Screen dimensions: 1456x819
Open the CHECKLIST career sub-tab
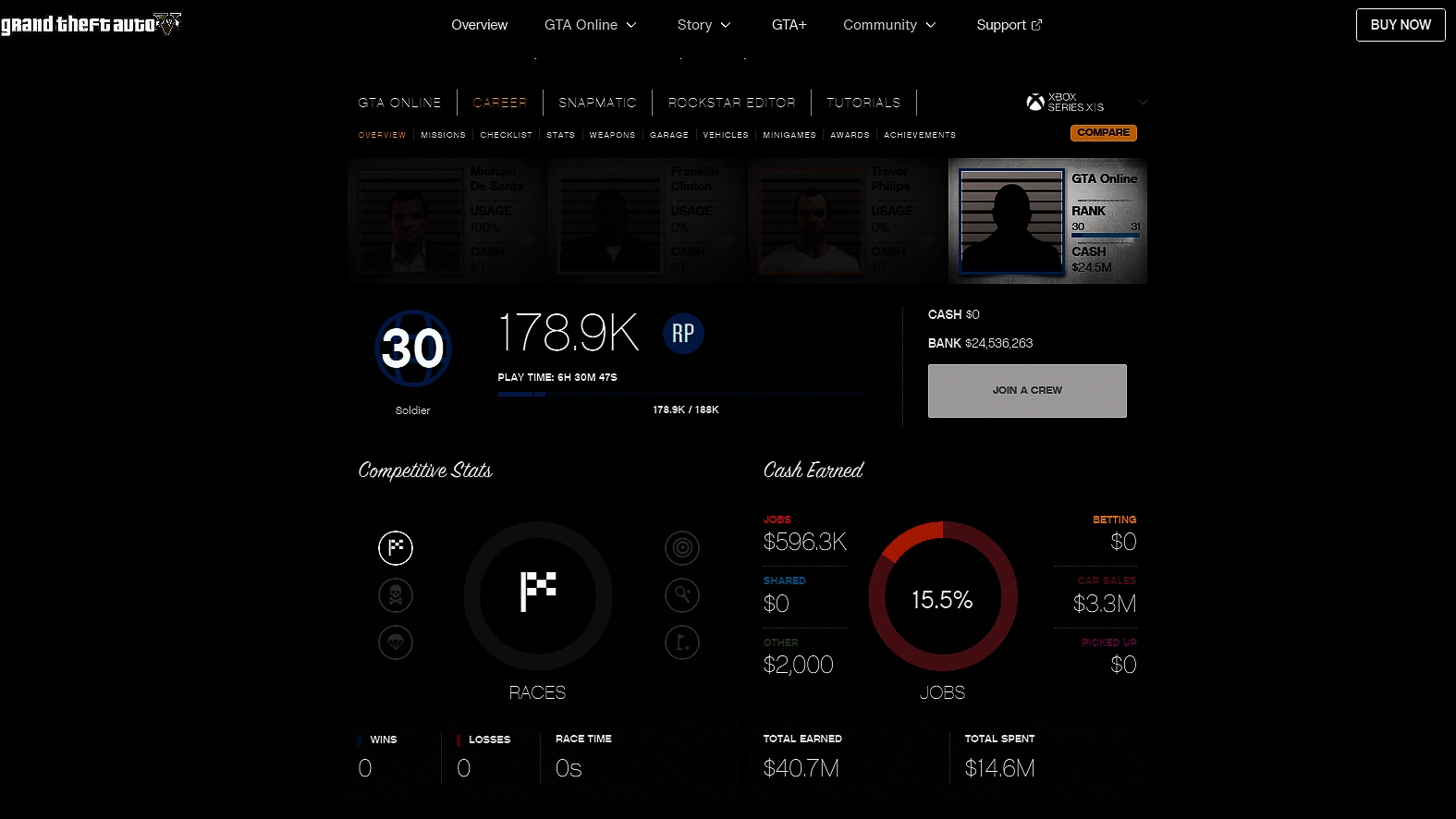507,135
